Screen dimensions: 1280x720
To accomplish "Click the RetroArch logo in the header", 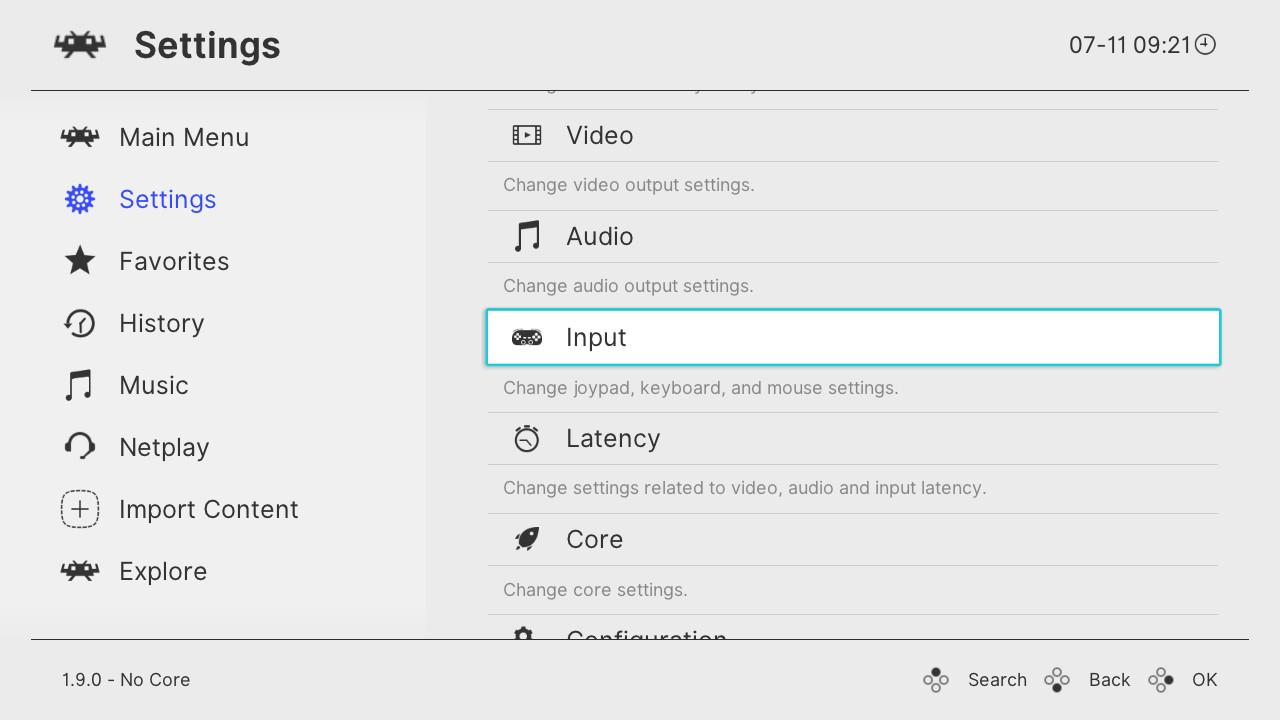I will coord(80,44).
